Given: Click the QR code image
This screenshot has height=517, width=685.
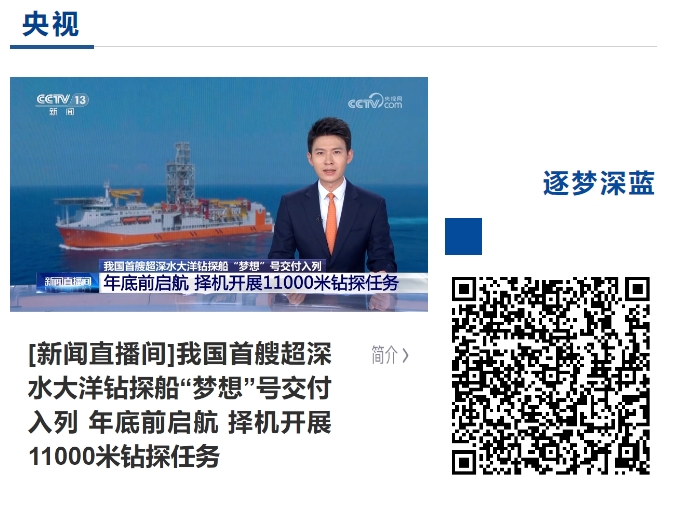Looking at the screenshot, I should pos(550,376).
